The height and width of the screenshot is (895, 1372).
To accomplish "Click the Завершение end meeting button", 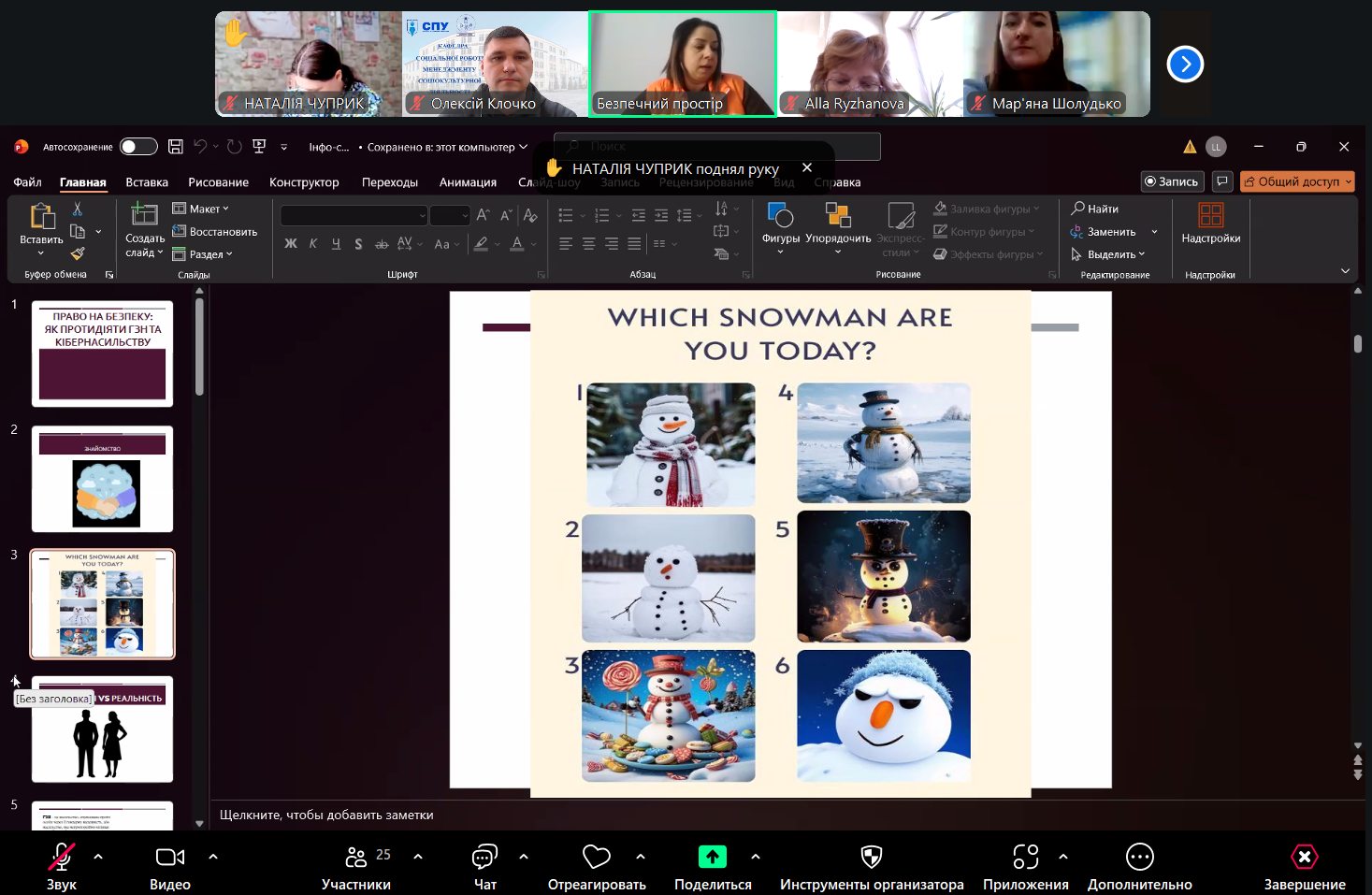I will 1304,857.
